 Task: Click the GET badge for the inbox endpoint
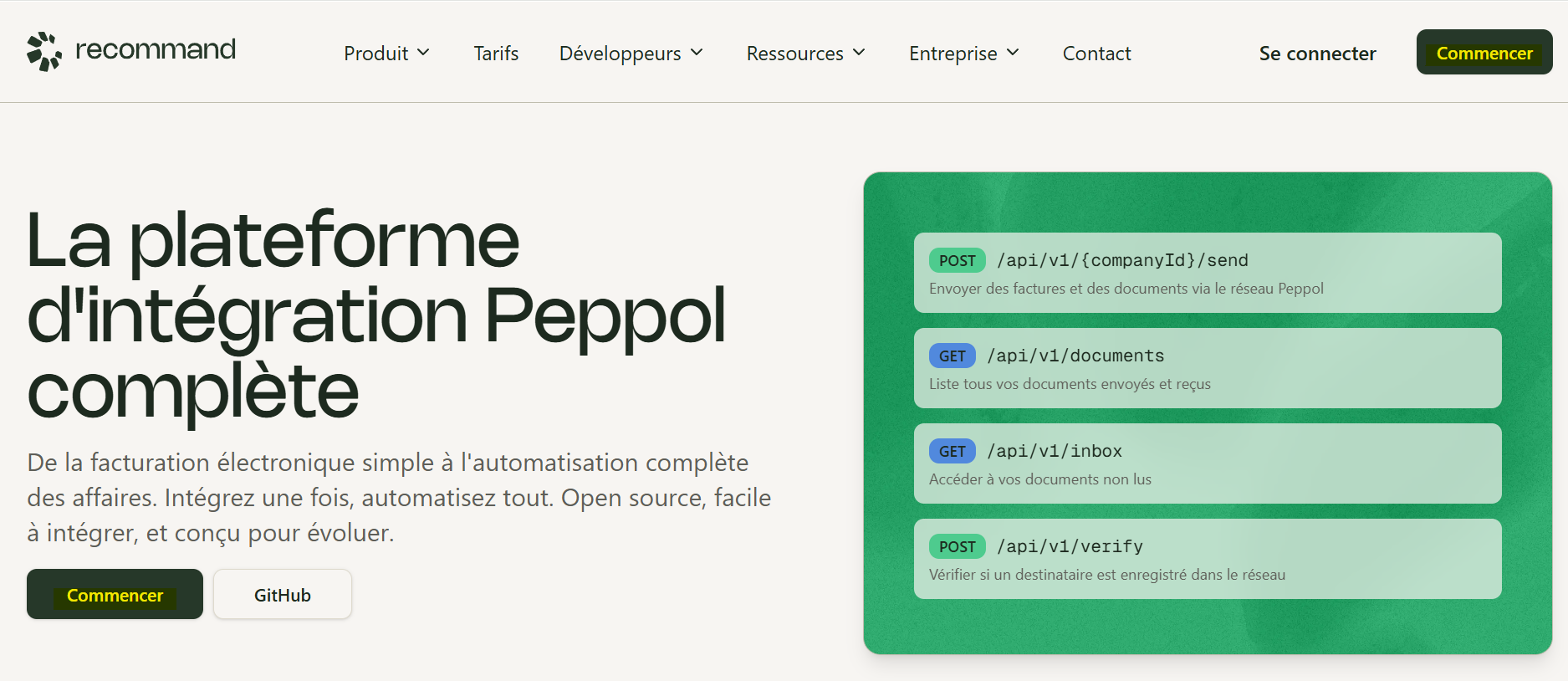point(952,452)
